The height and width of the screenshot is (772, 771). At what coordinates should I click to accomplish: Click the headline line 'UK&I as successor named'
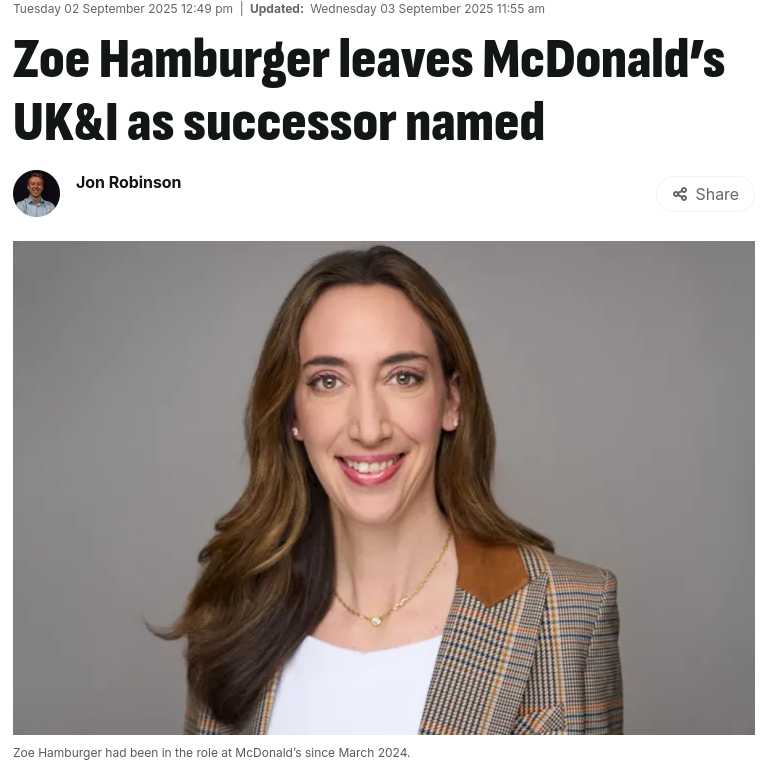coord(279,122)
